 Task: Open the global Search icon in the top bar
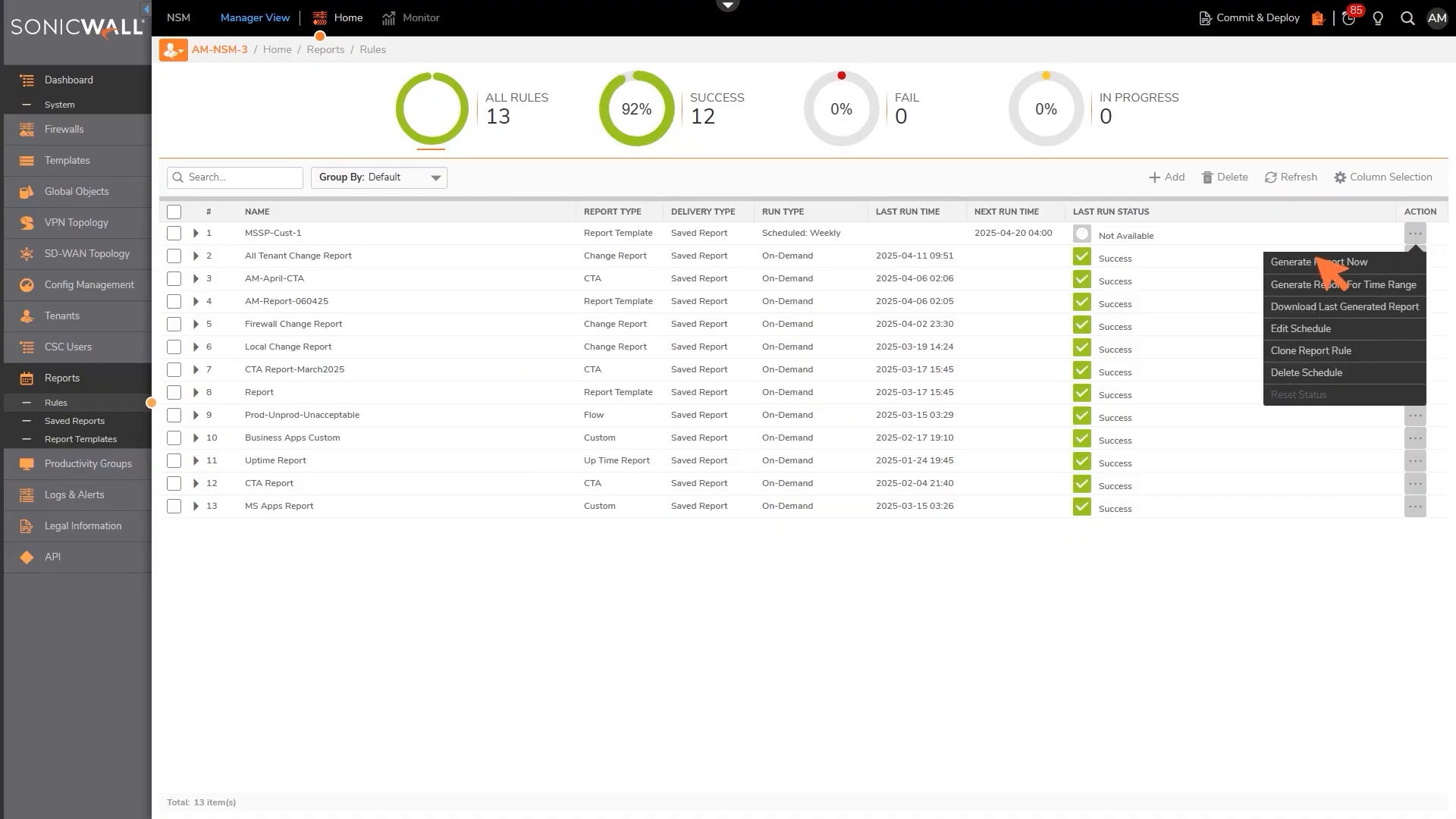tap(1407, 17)
